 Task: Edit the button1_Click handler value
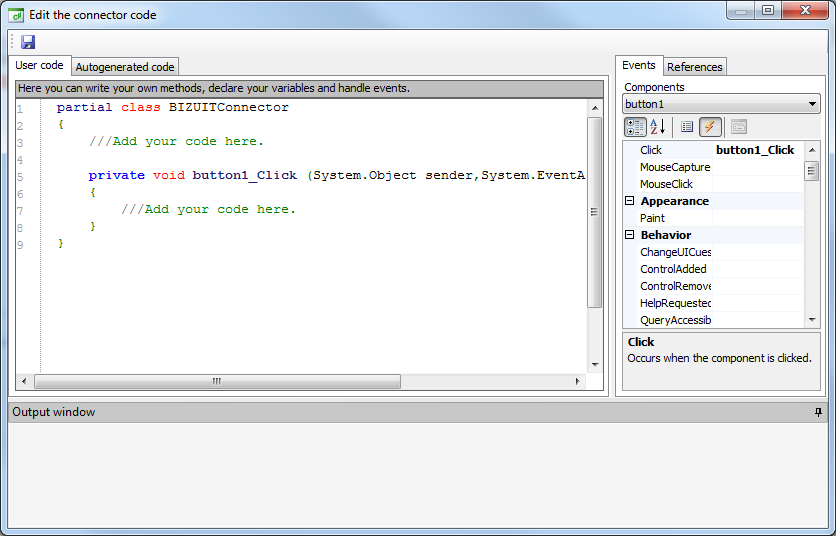[x=758, y=150]
